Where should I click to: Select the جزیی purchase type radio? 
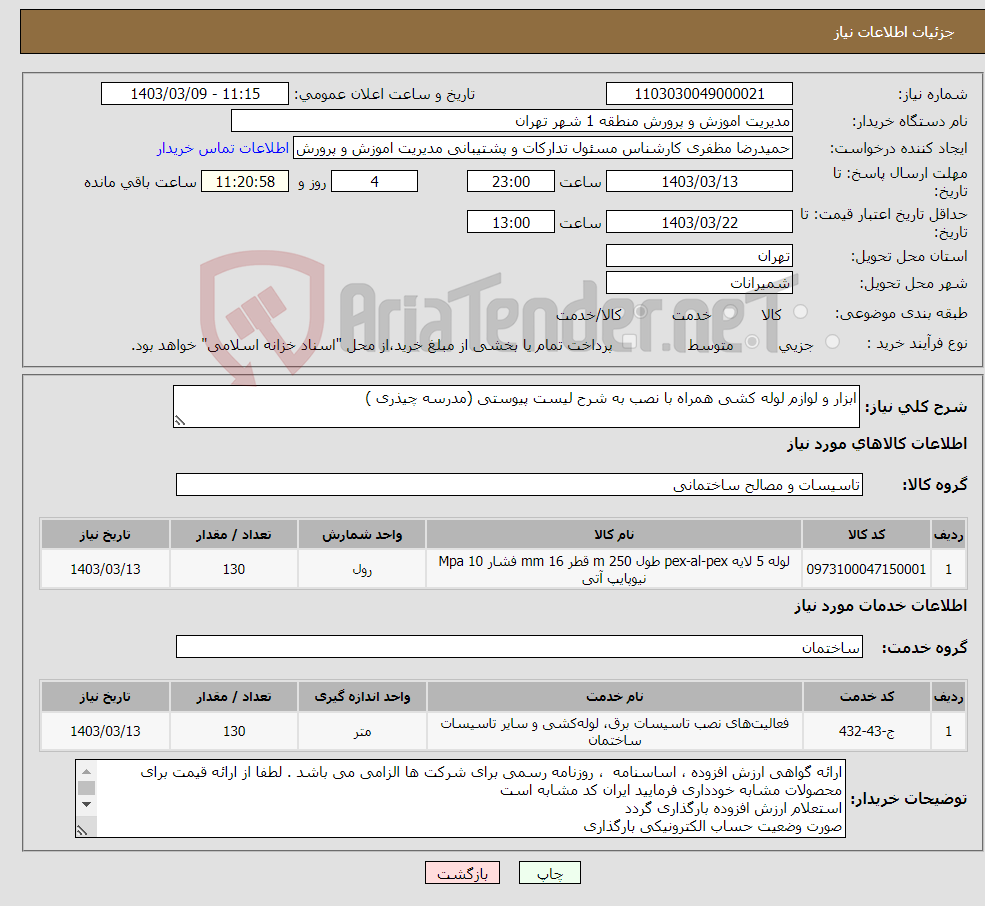coord(832,342)
